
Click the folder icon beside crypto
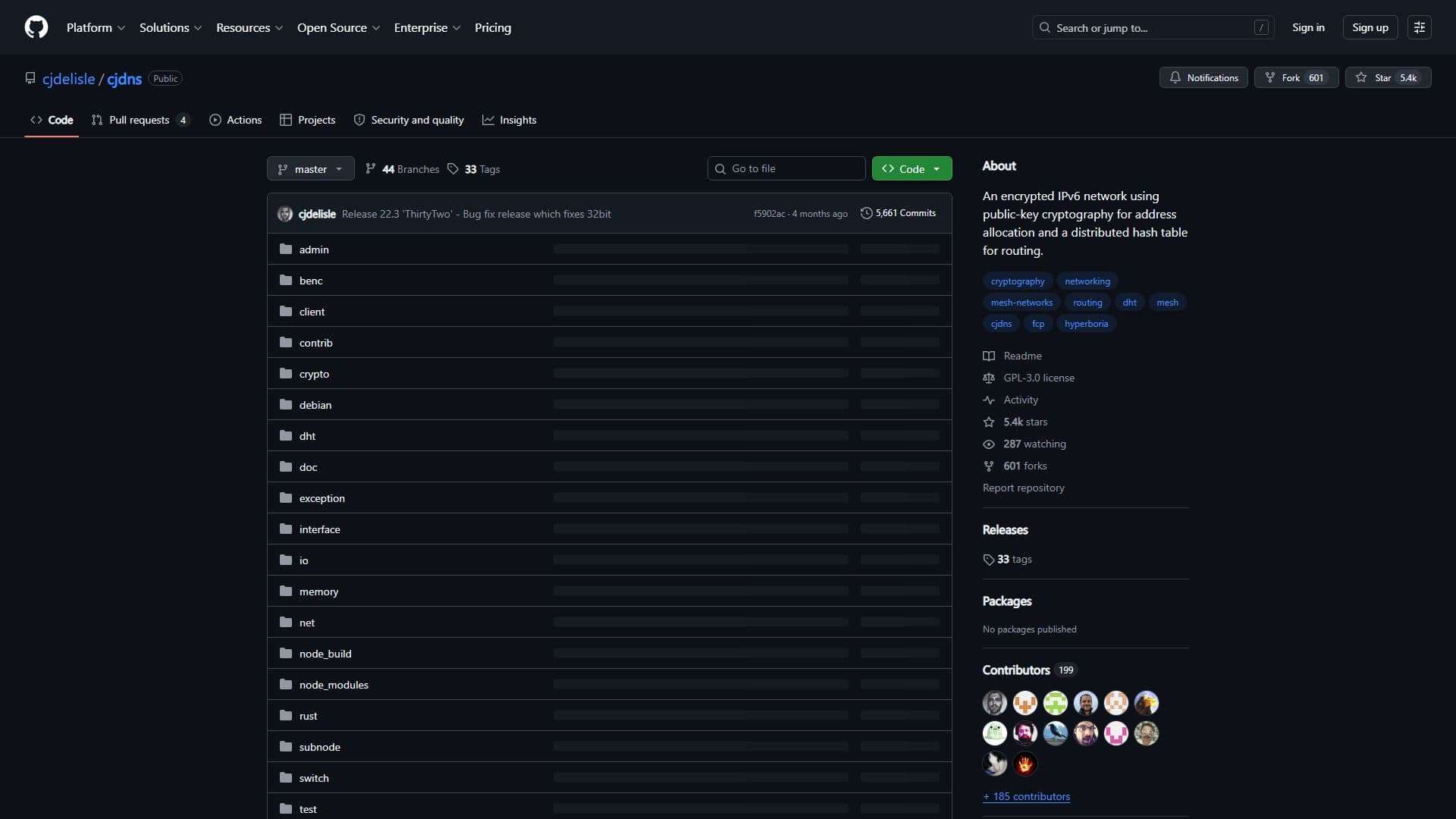pyautogui.click(x=286, y=373)
